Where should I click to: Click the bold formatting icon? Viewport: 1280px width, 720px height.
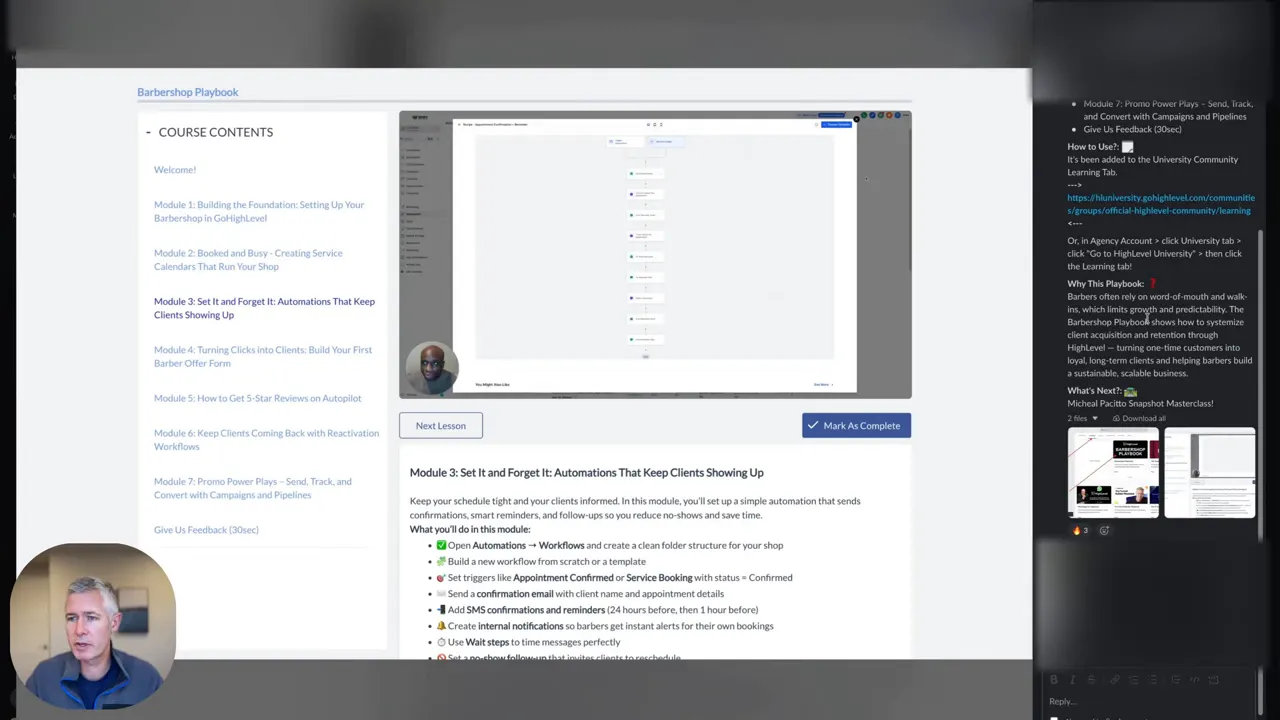[x=1054, y=680]
